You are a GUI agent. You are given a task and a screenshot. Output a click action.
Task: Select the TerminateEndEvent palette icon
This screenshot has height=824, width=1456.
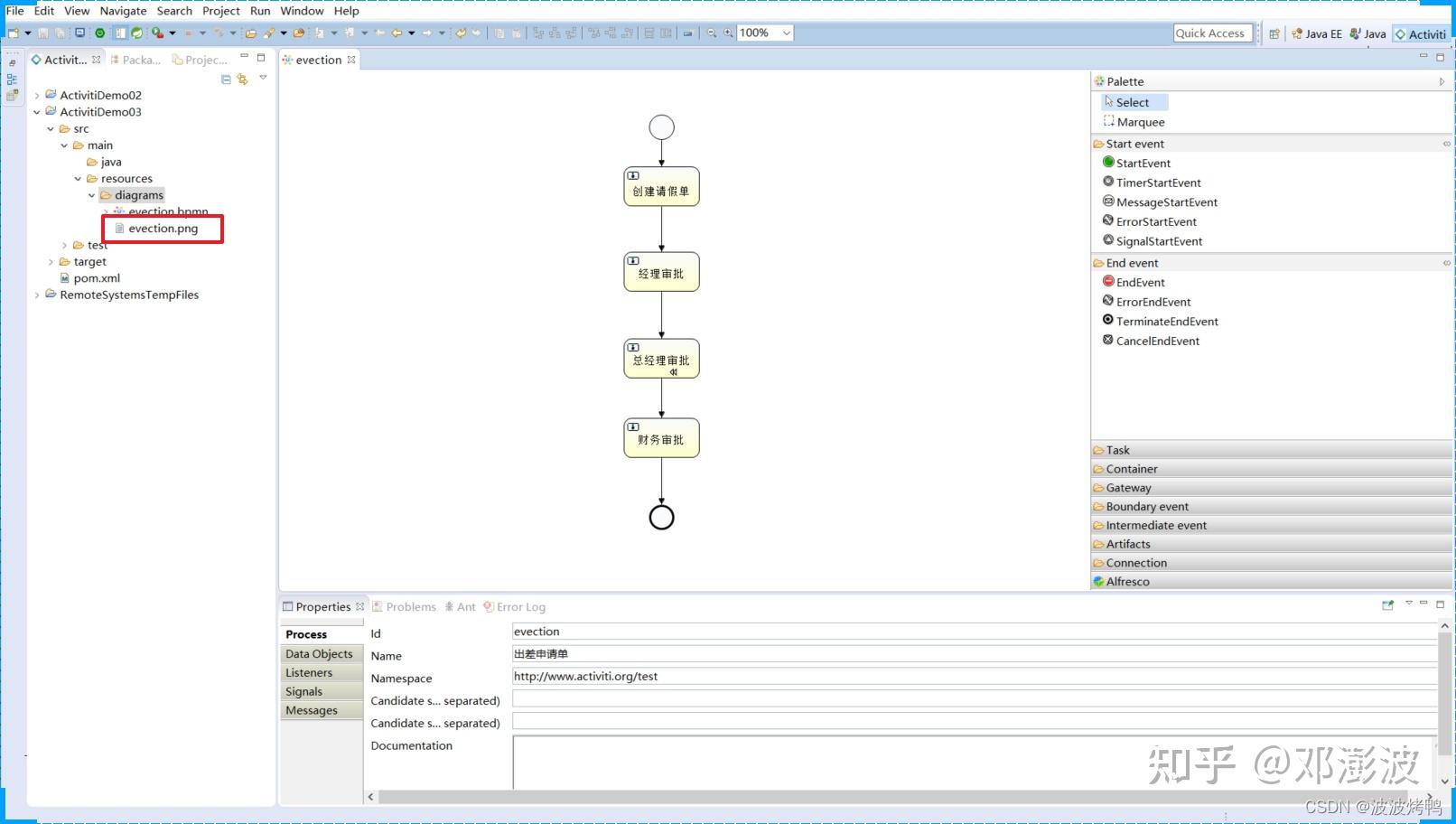(1108, 321)
